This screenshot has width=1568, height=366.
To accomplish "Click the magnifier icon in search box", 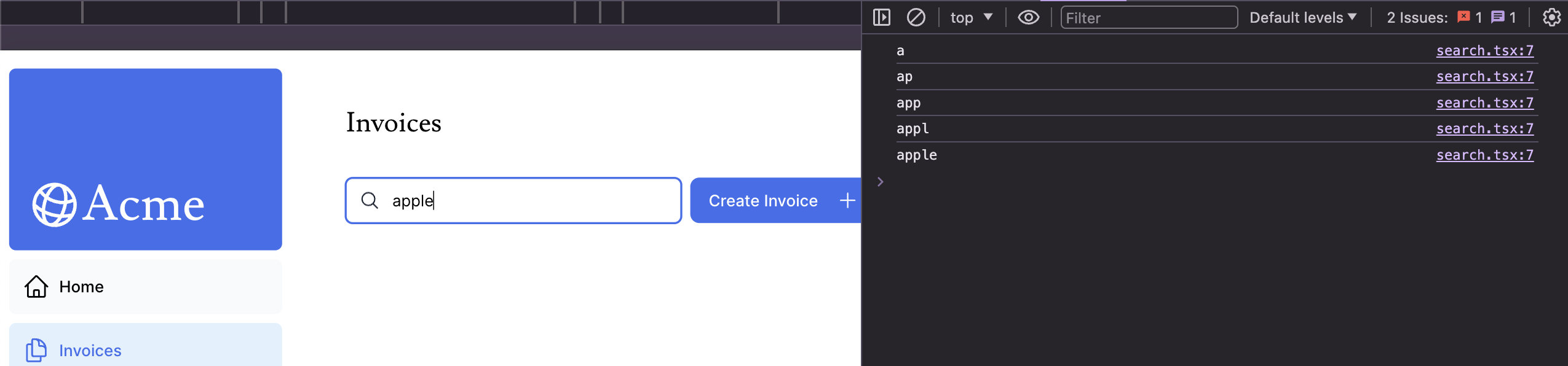I will [370, 200].
